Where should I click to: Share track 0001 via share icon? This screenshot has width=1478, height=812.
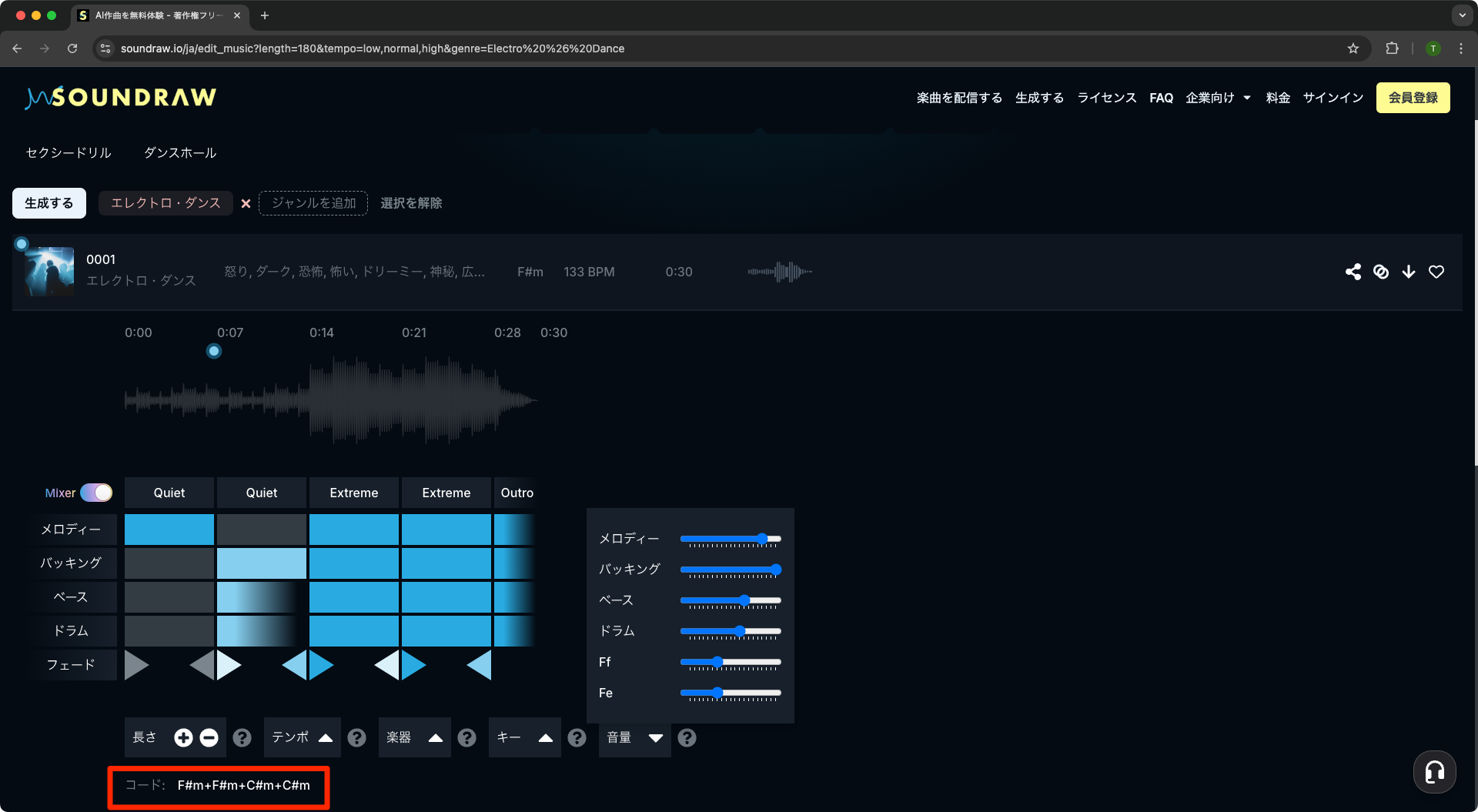(x=1353, y=272)
